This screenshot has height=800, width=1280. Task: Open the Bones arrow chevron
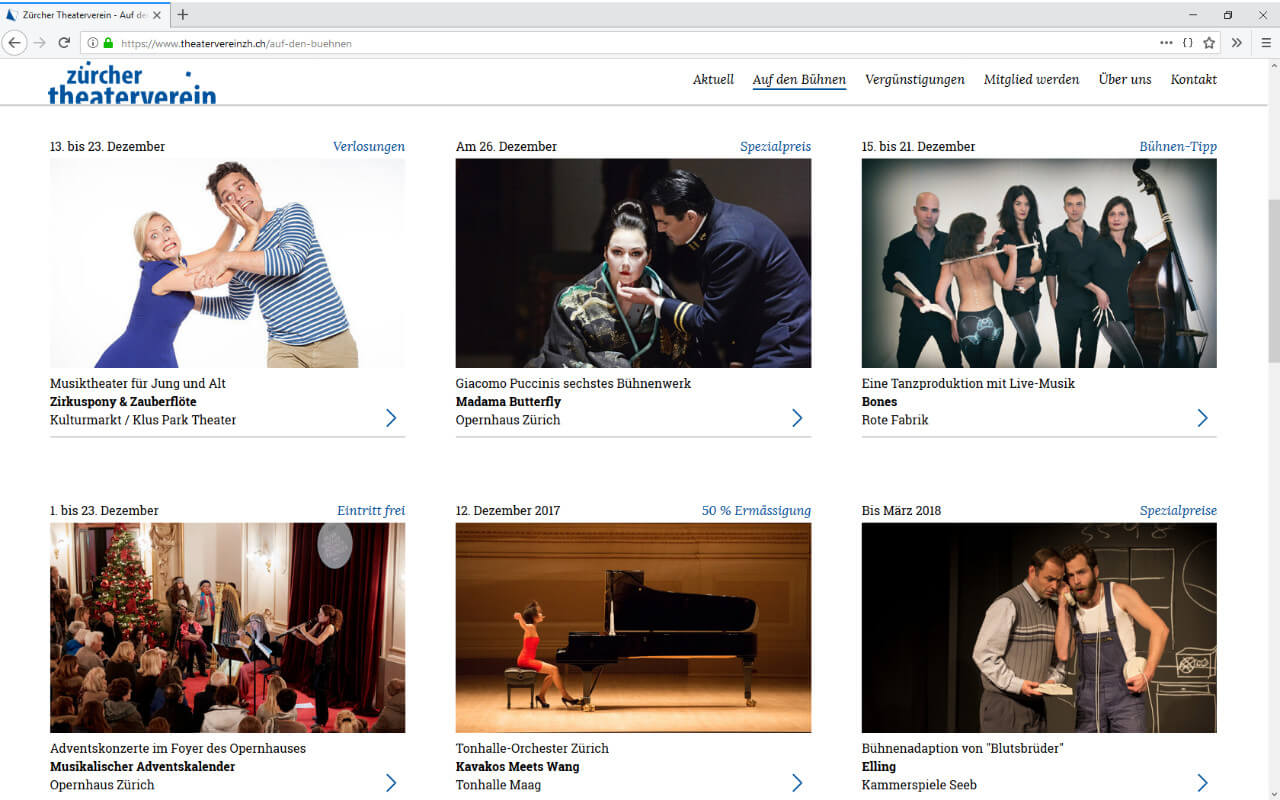(1203, 418)
